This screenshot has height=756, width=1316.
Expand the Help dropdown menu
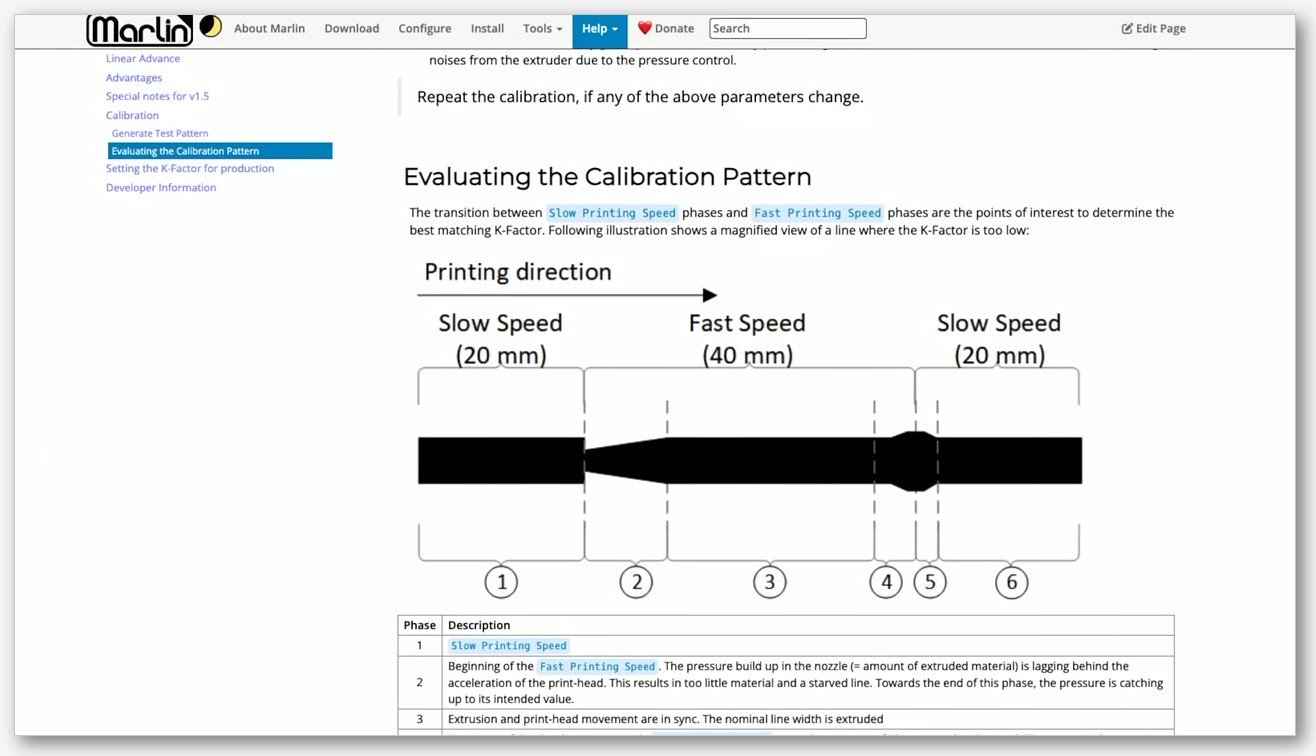pyautogui.click(x=600, y=30)
